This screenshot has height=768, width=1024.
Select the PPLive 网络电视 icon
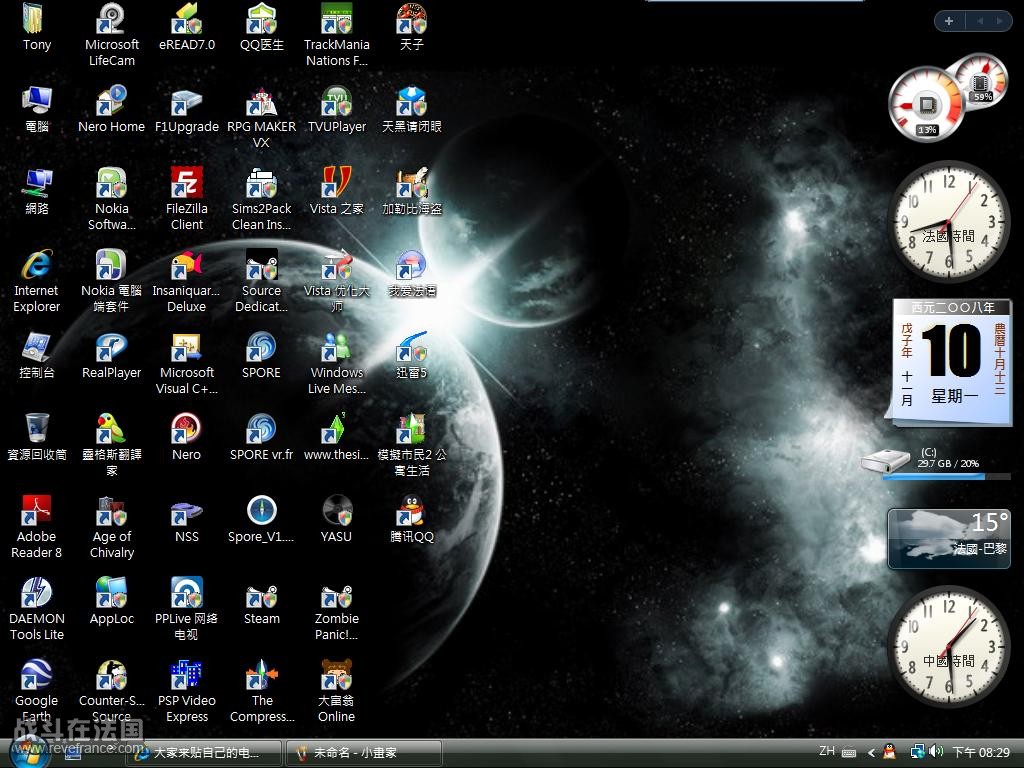187,592
